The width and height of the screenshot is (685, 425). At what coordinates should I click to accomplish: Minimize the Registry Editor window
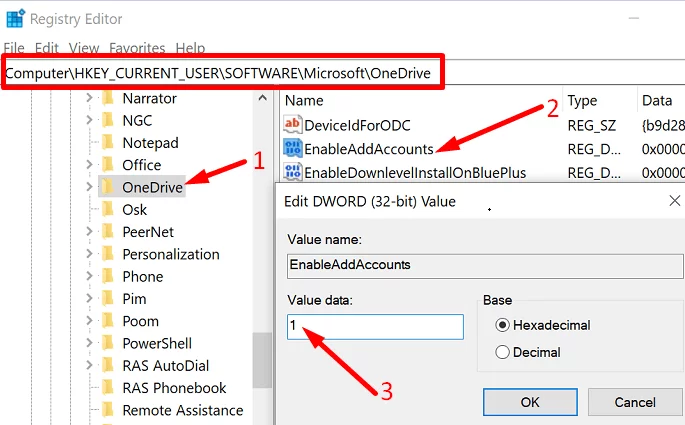coord(634,18)
